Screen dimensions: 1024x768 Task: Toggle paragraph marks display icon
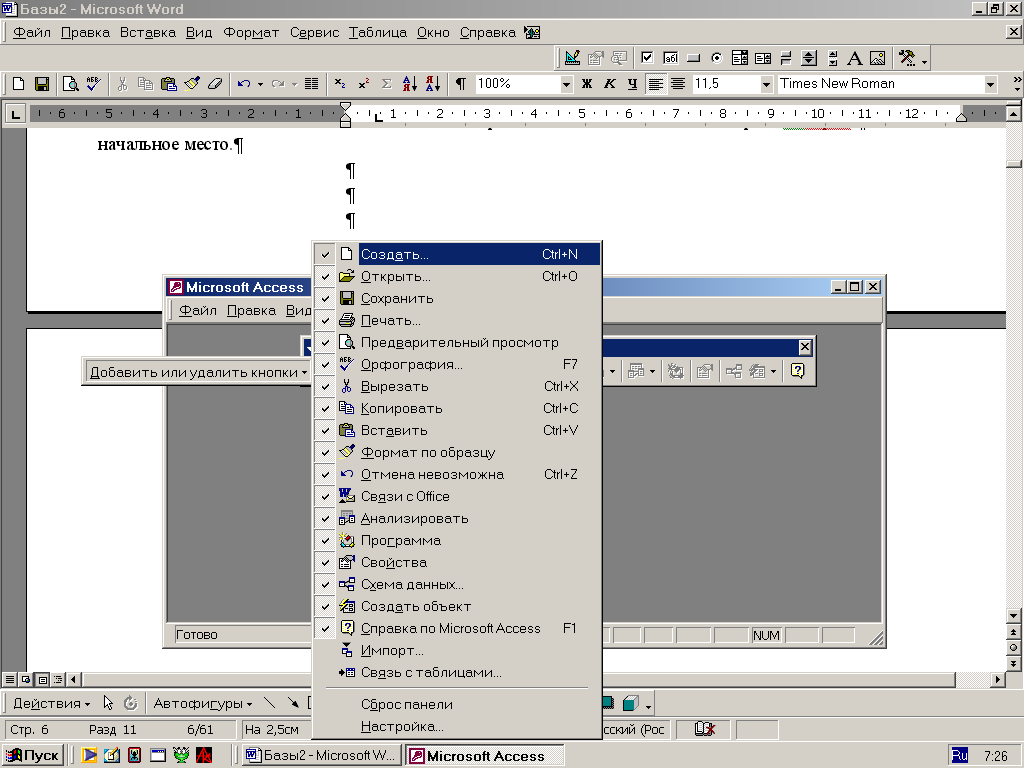460,84
